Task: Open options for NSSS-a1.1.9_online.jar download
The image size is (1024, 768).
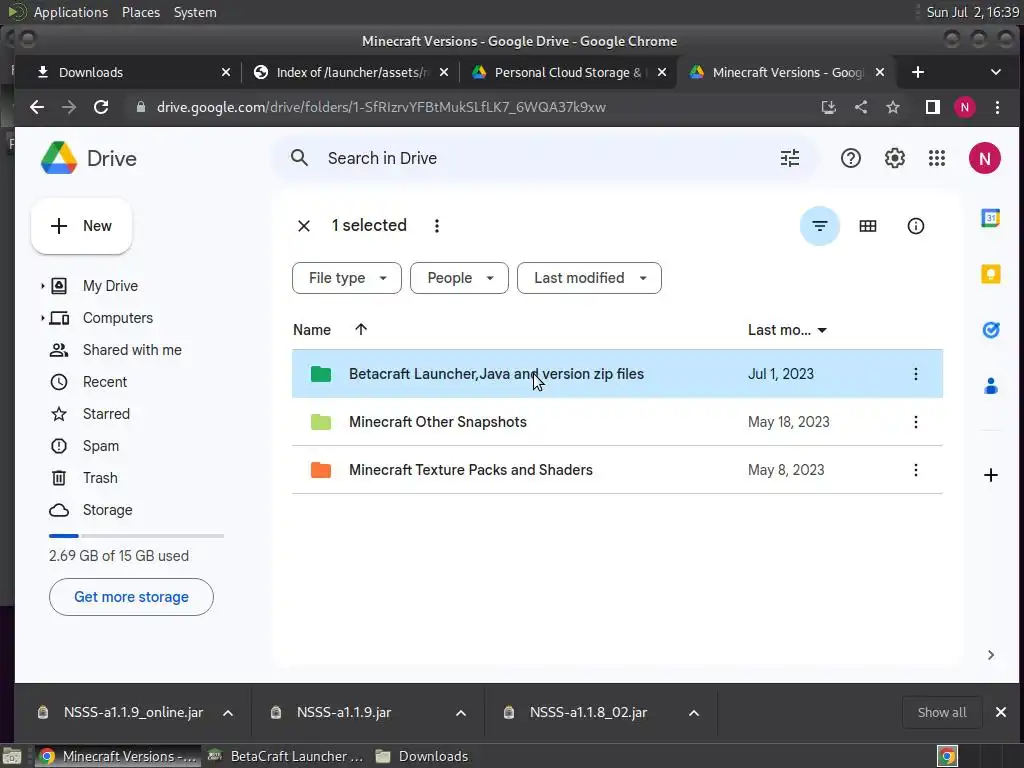Action: pos(228,713)
